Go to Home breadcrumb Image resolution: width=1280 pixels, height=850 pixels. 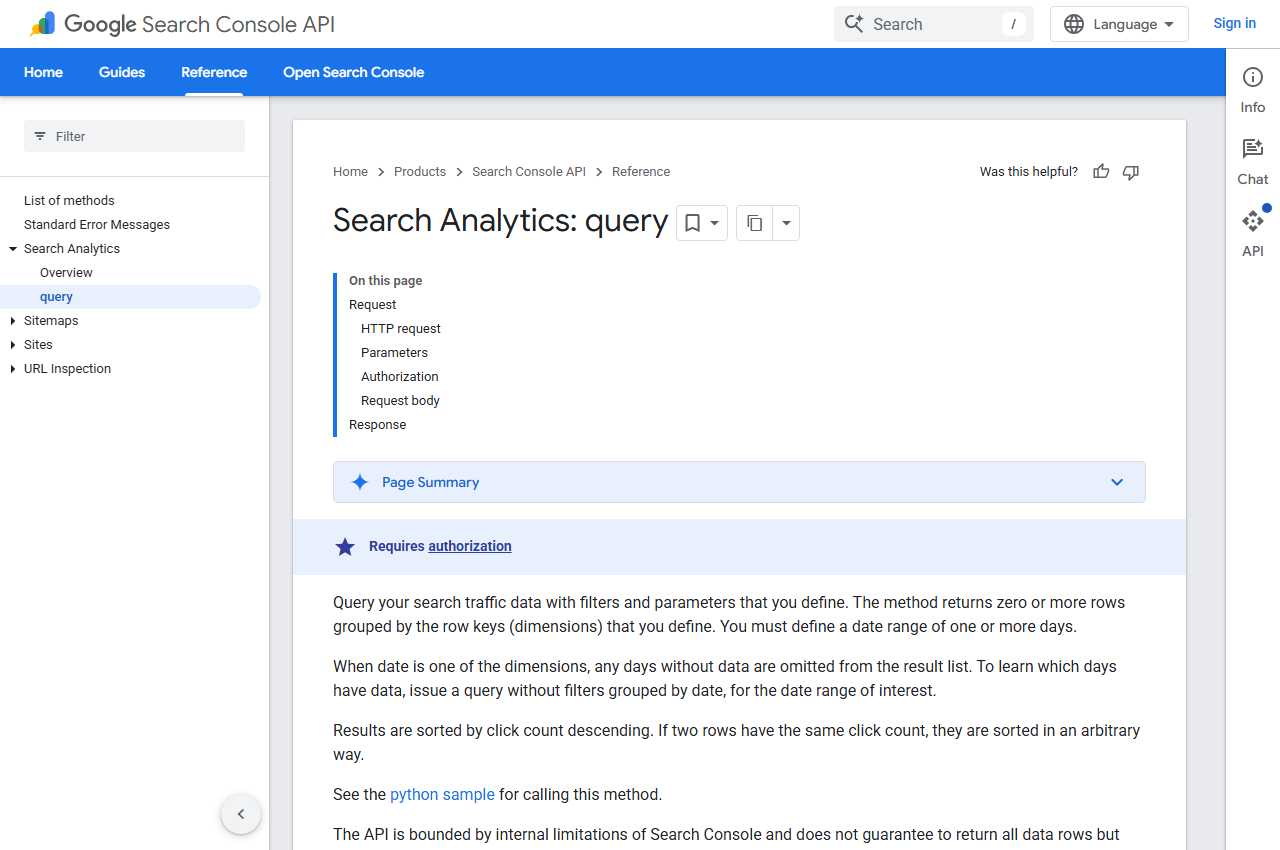pyautogui.click(x=350, y=172)
